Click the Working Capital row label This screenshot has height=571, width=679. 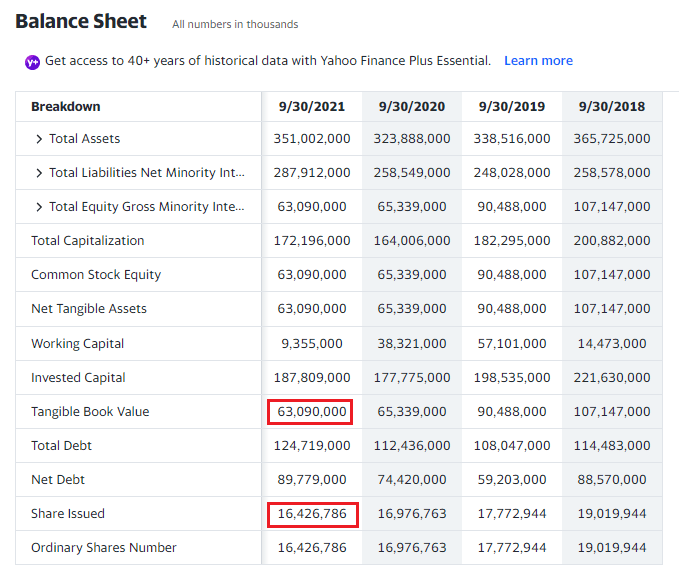pos(78,344)
